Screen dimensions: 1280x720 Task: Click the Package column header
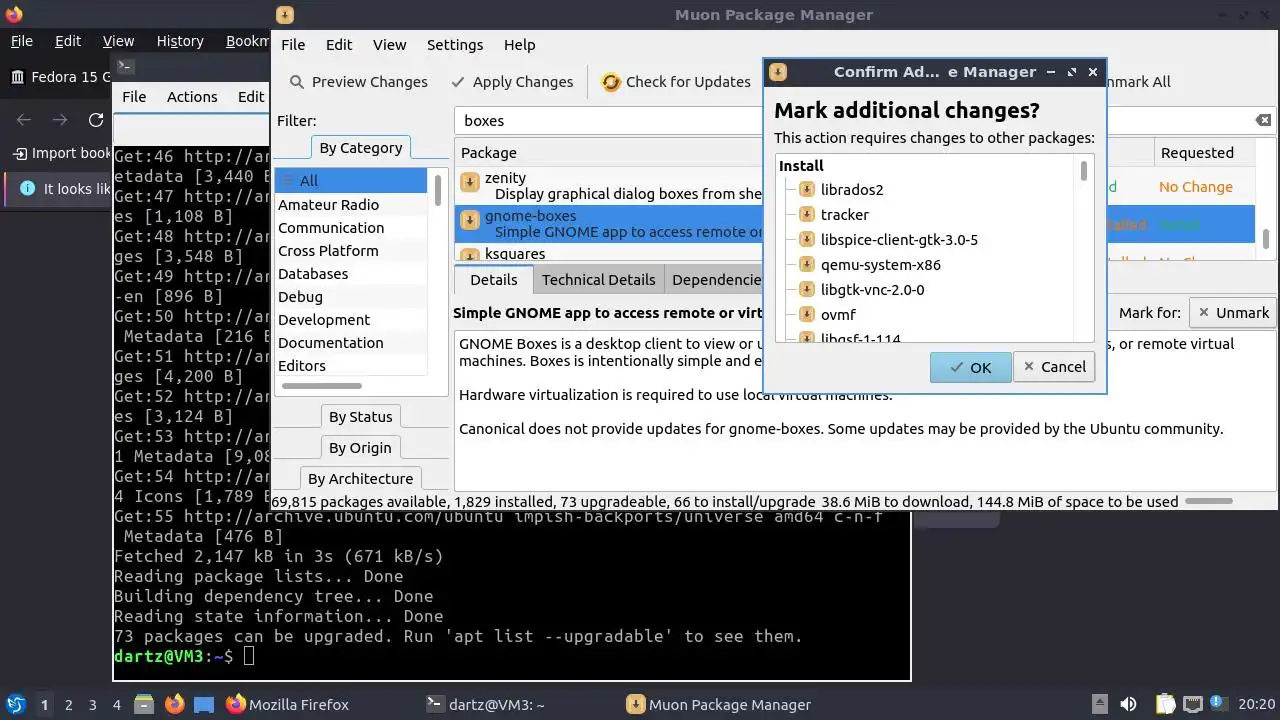610,153
